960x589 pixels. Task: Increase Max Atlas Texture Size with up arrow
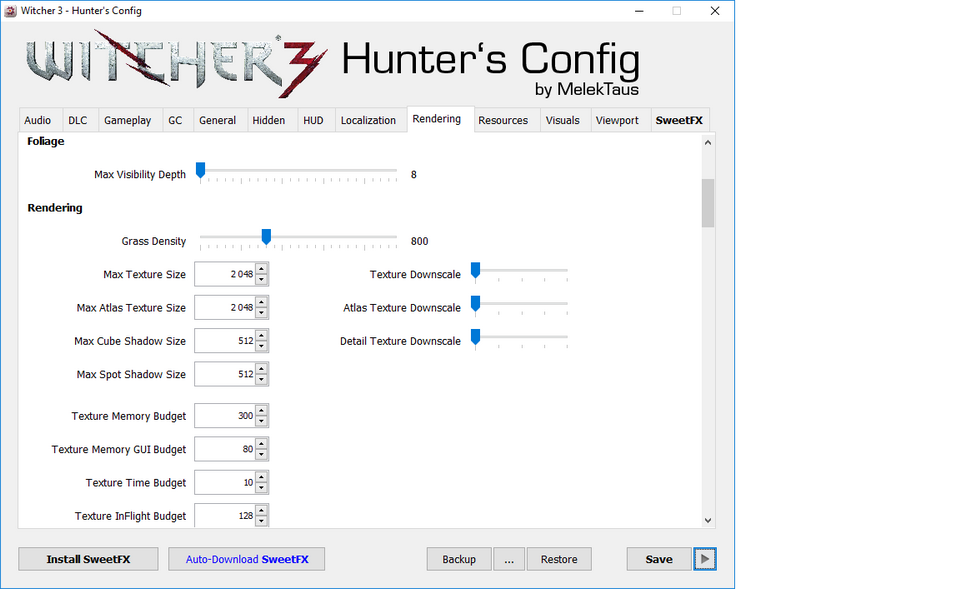(261, 302)
